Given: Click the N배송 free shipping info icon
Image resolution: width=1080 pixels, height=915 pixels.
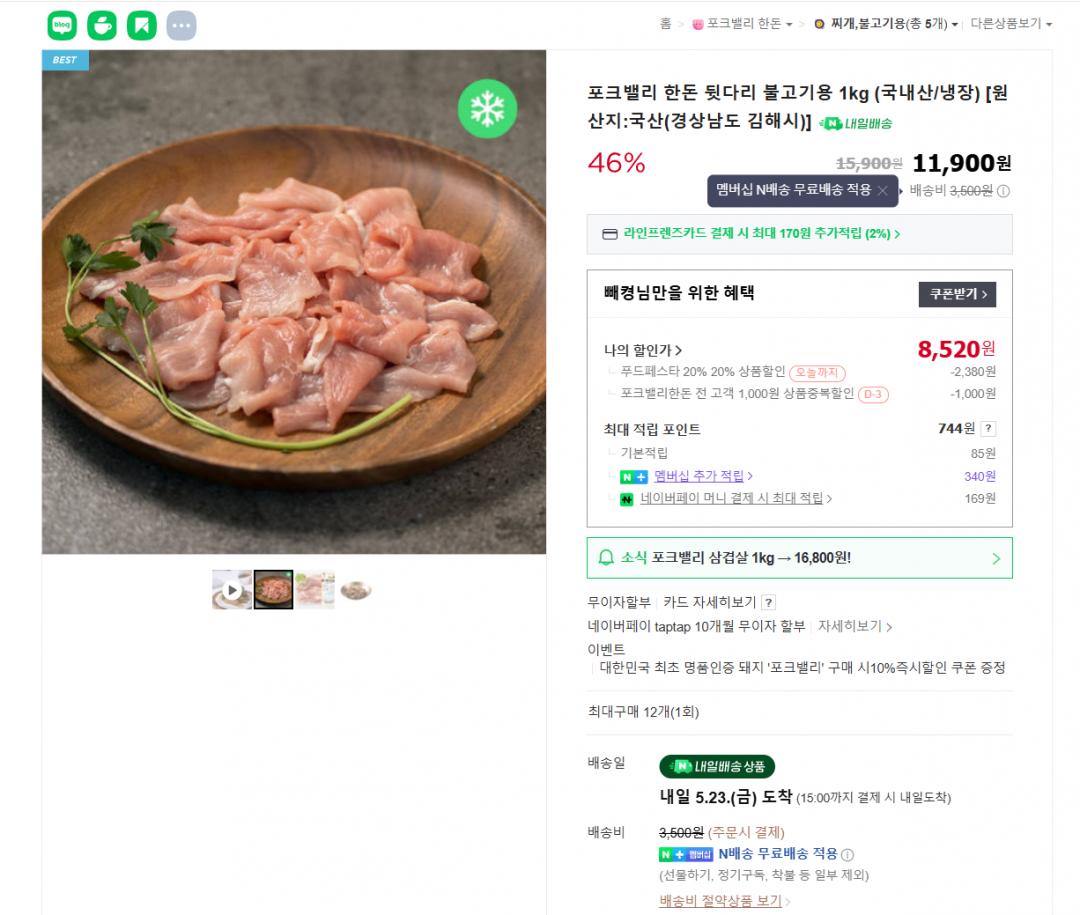Looking at the screenshot, I should [x=847, y=855].
